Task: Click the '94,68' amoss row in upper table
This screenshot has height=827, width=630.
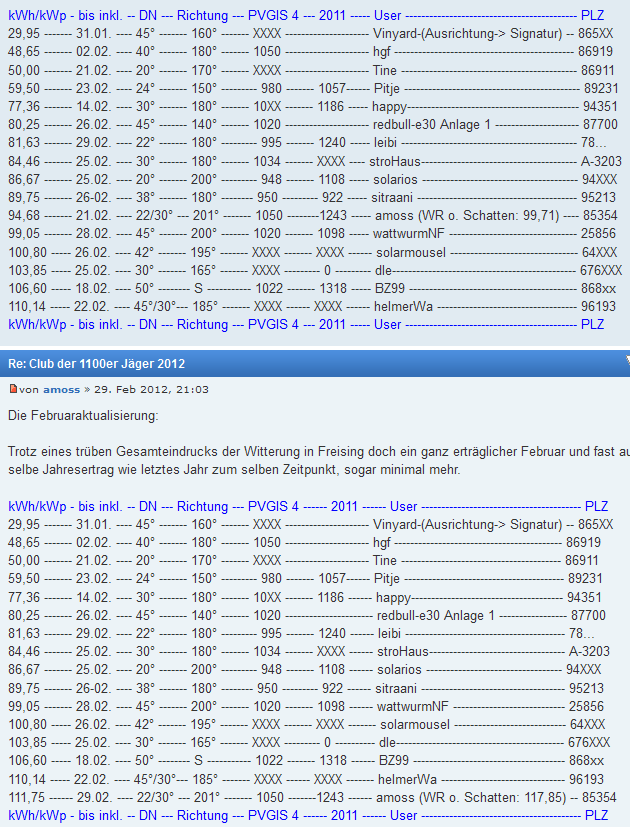Action: (312, 216)
